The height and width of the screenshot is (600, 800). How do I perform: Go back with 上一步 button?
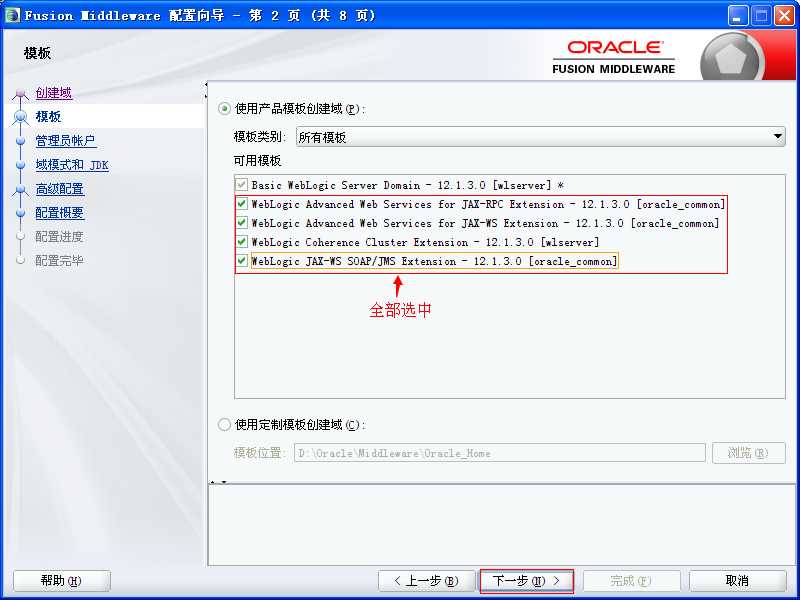click(x=427, y=581)
